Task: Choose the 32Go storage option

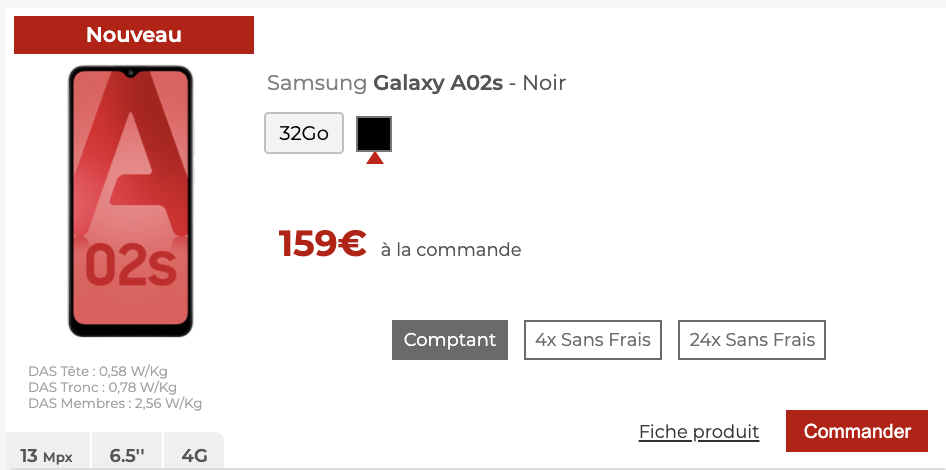Action: (x=304, y=134)
